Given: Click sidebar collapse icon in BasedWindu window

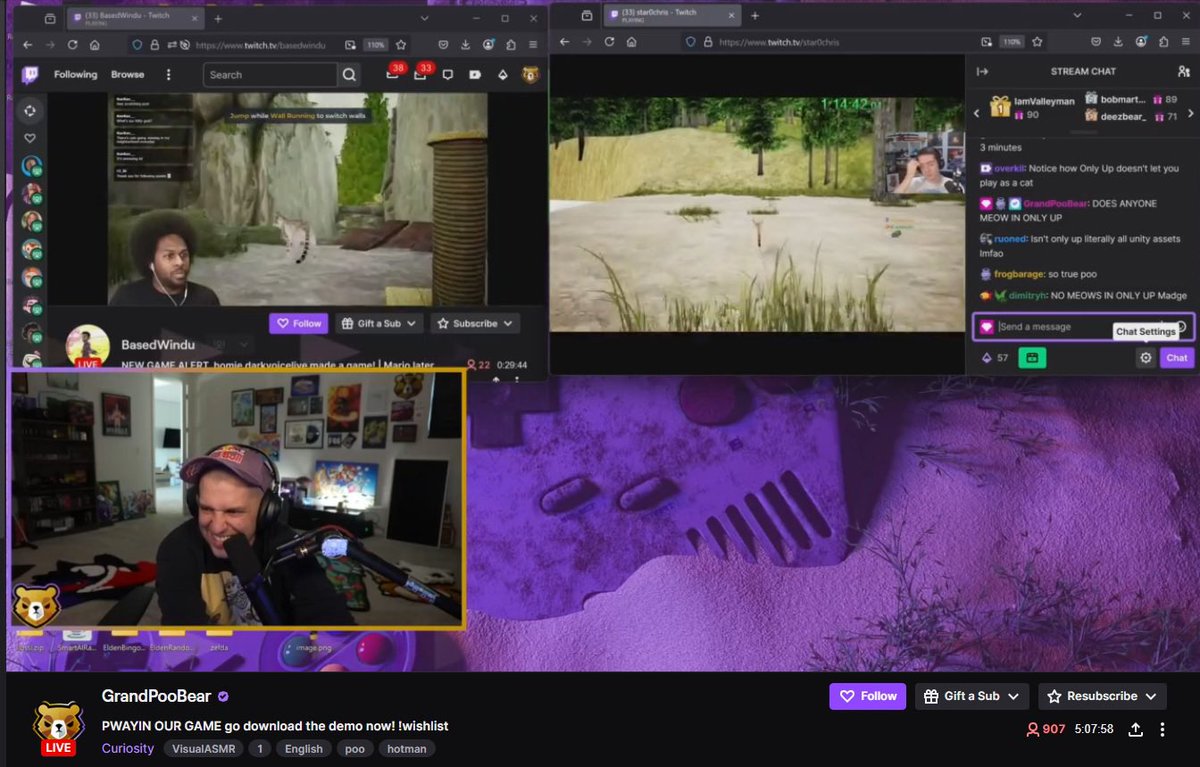Looking at the screenshot, I should [x=30, y=111].
